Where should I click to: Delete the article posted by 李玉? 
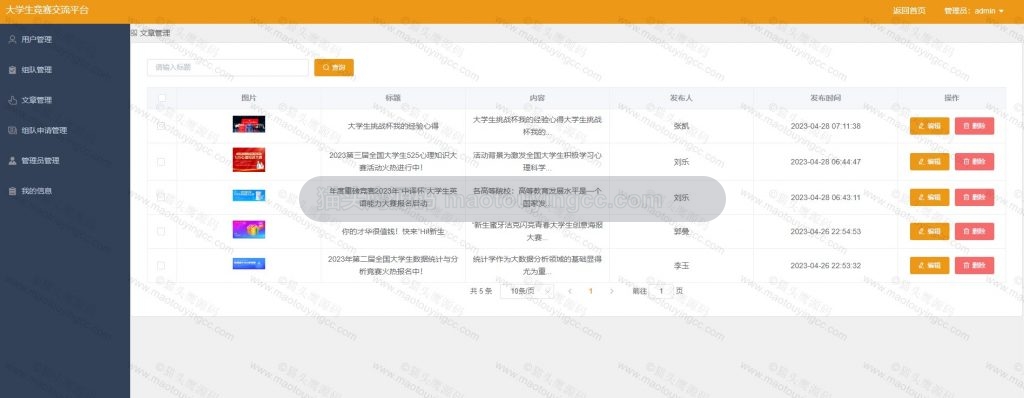[x=974, y=265]
